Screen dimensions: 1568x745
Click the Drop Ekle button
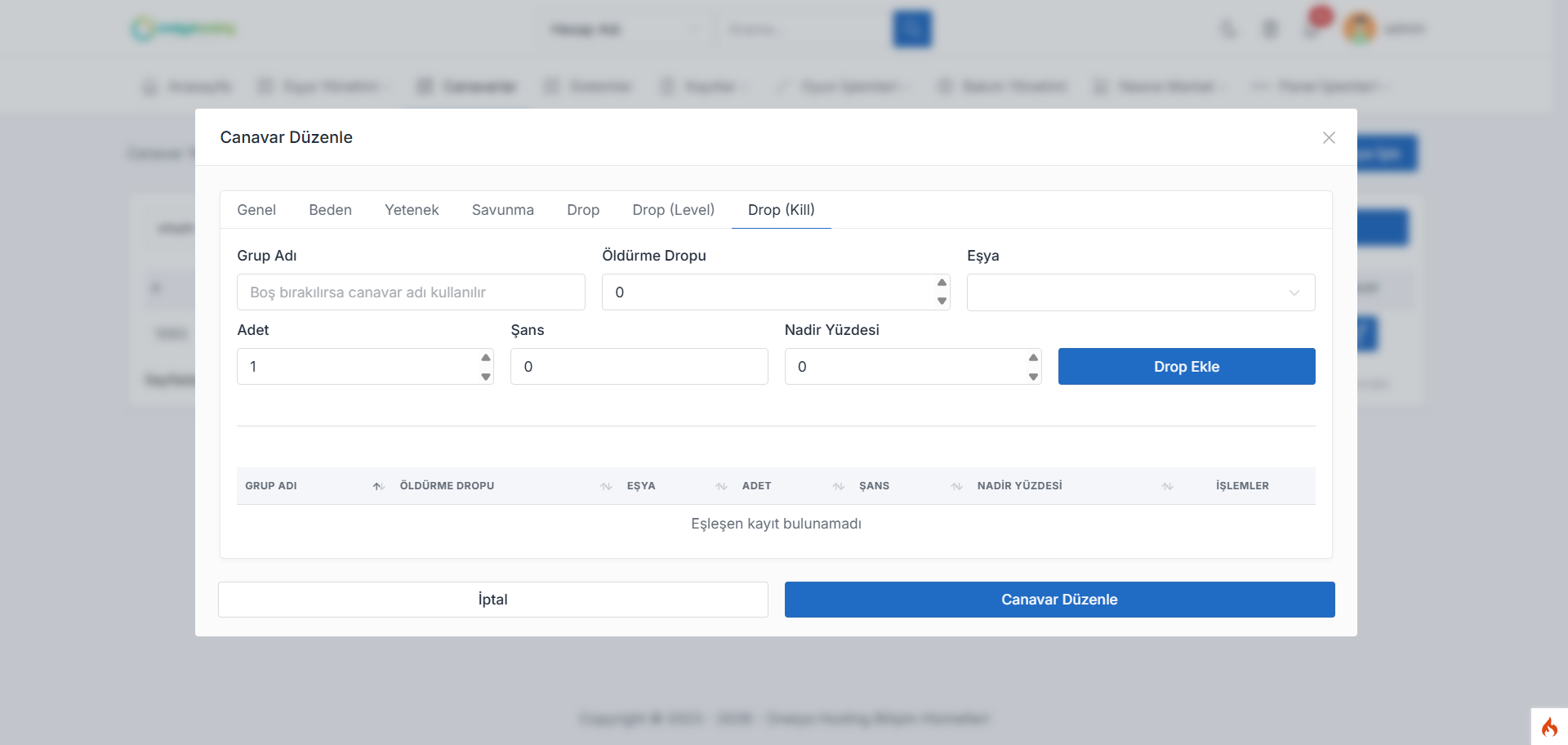(1187, 367)
